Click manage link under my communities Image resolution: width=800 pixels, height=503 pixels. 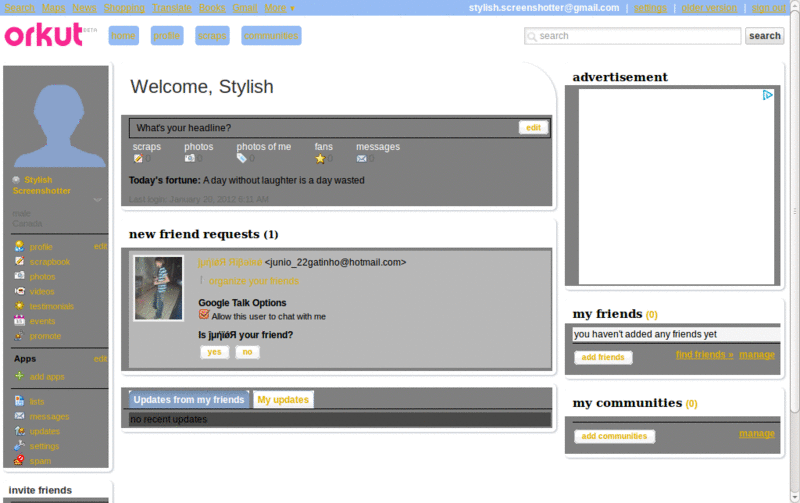coord(757,434)
